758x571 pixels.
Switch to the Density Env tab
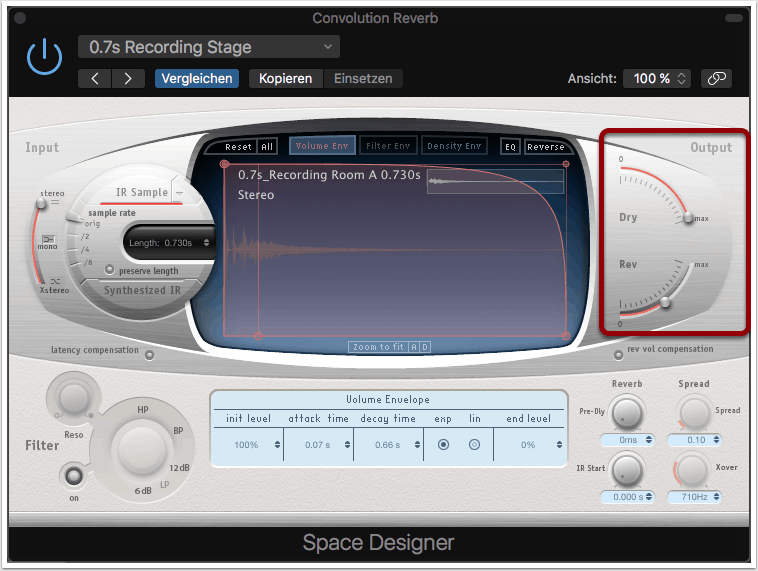[x=455, y=146]
